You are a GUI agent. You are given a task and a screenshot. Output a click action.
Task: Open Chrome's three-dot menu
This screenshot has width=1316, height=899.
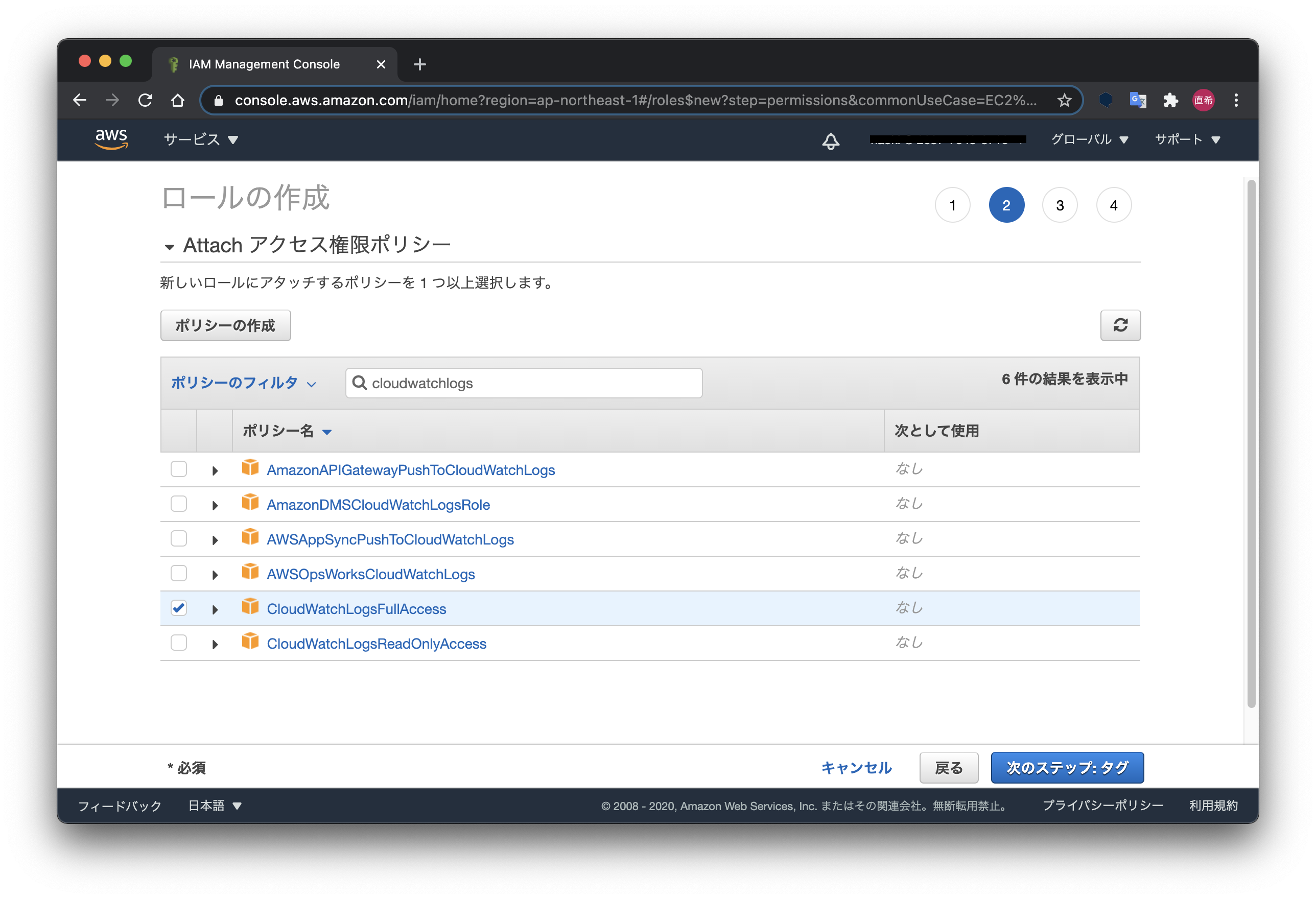1236,100
